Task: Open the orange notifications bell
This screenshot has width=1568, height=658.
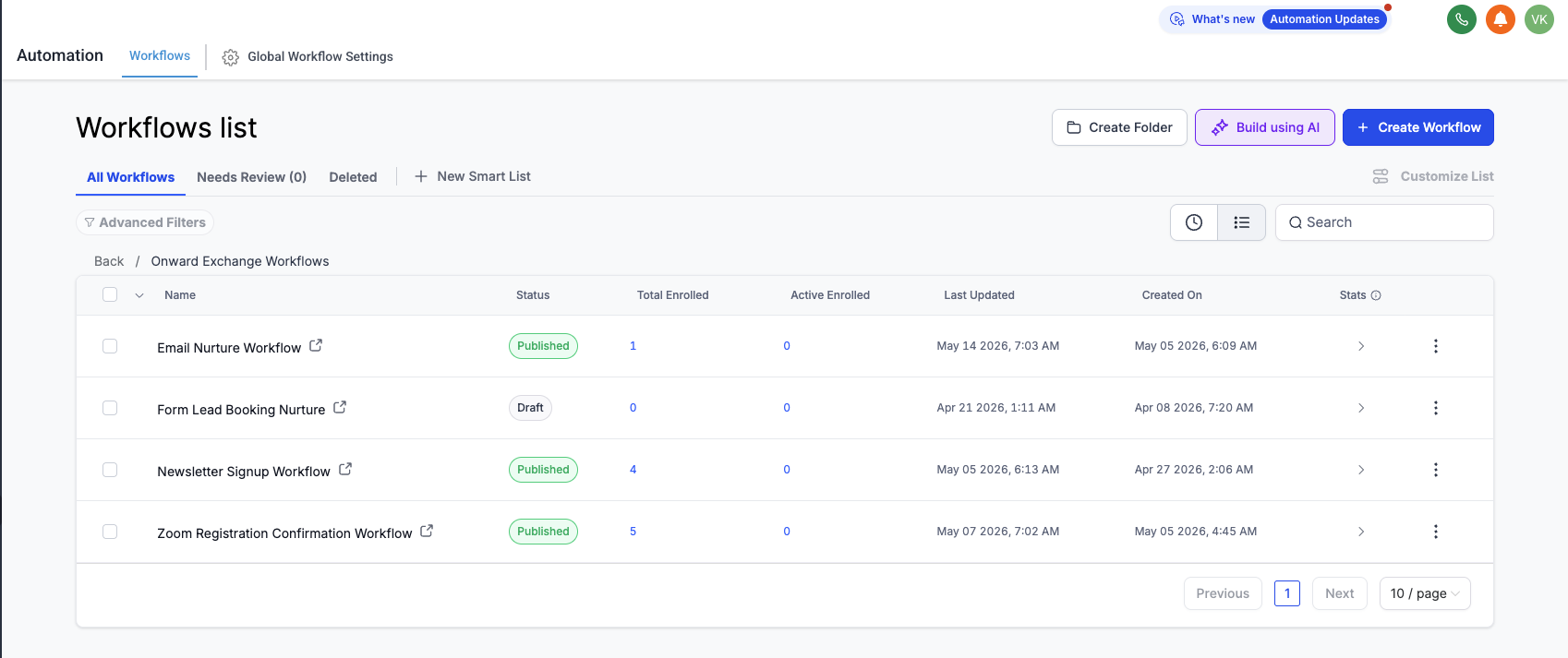Action: click(x=1501, y=19)
